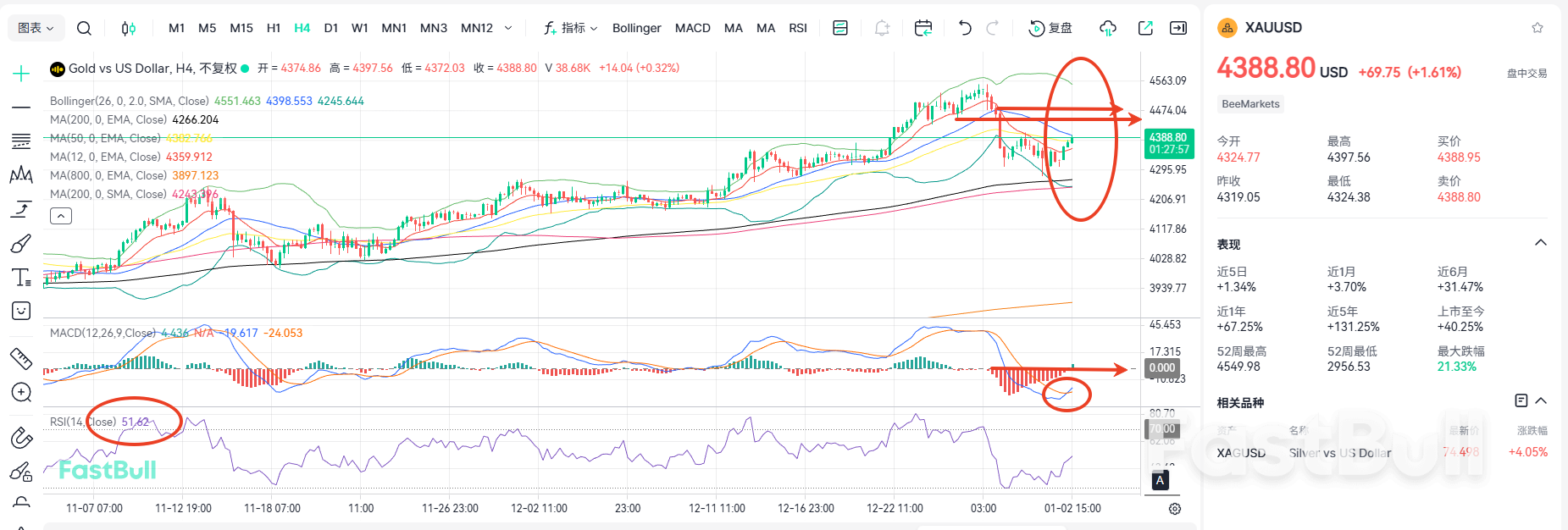The height and width of the screenshot is (530, 1568).
Task: Click the undo arrow icon
Action: pos(965,28)
